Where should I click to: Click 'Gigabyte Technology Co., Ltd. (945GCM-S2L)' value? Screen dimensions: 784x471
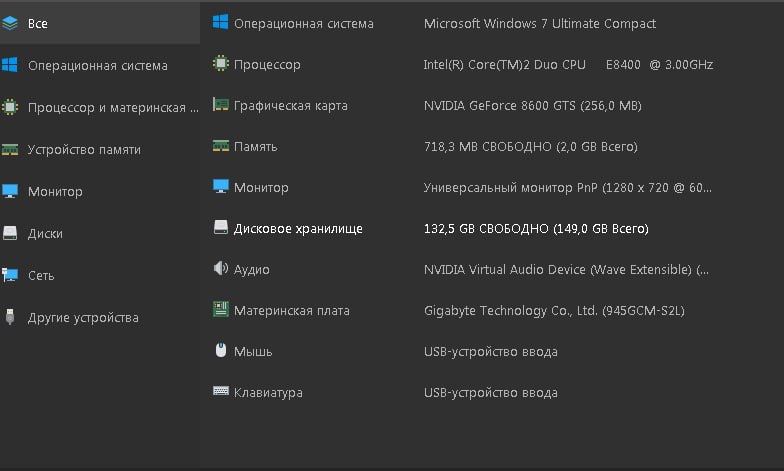tap(554, 311)
